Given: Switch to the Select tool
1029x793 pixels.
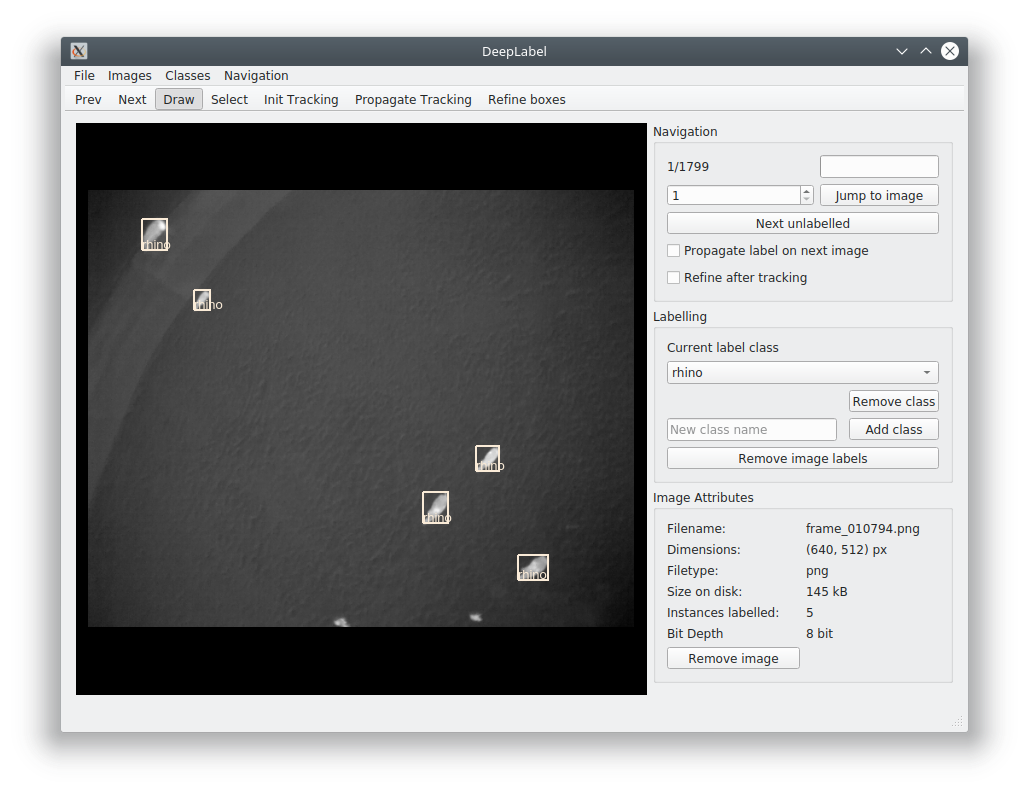Looking at the screenshot, I should coord(229,100).
